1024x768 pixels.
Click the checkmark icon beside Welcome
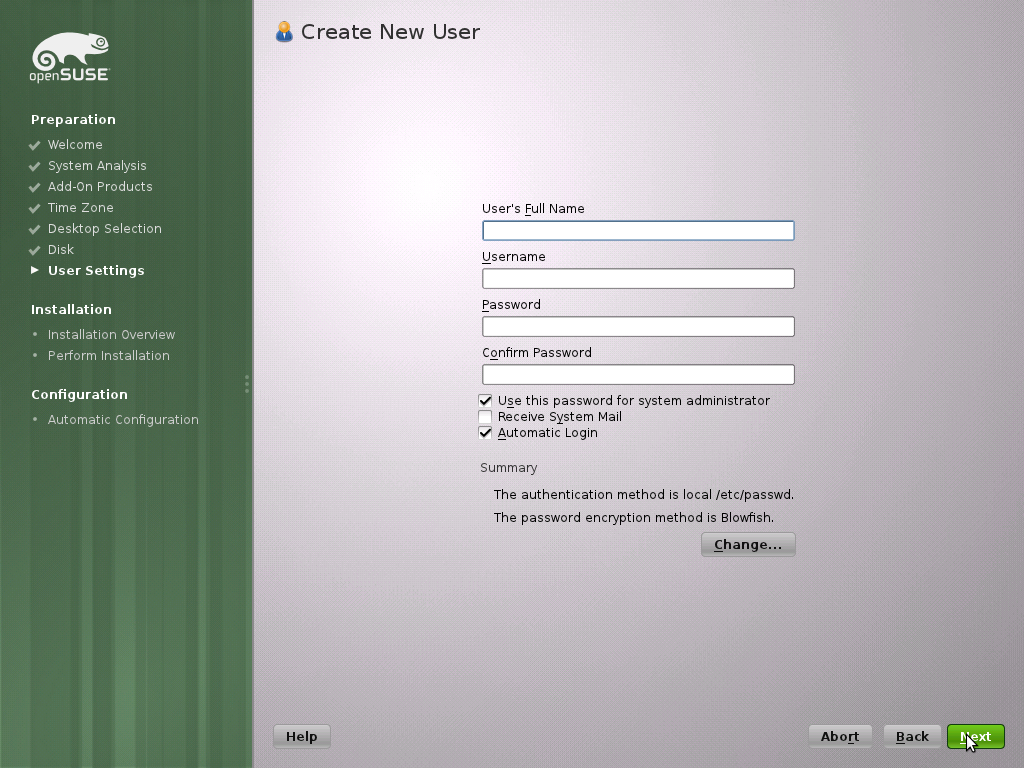35,145
